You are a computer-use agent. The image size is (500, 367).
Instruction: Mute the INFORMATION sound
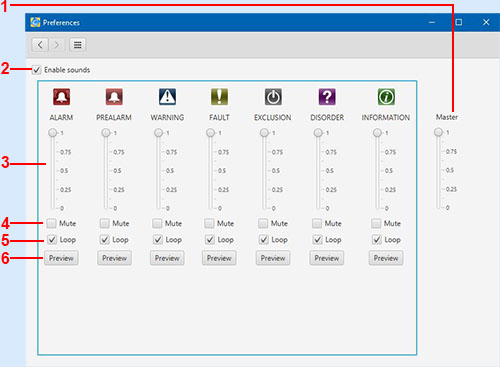(x=376, y=223)
